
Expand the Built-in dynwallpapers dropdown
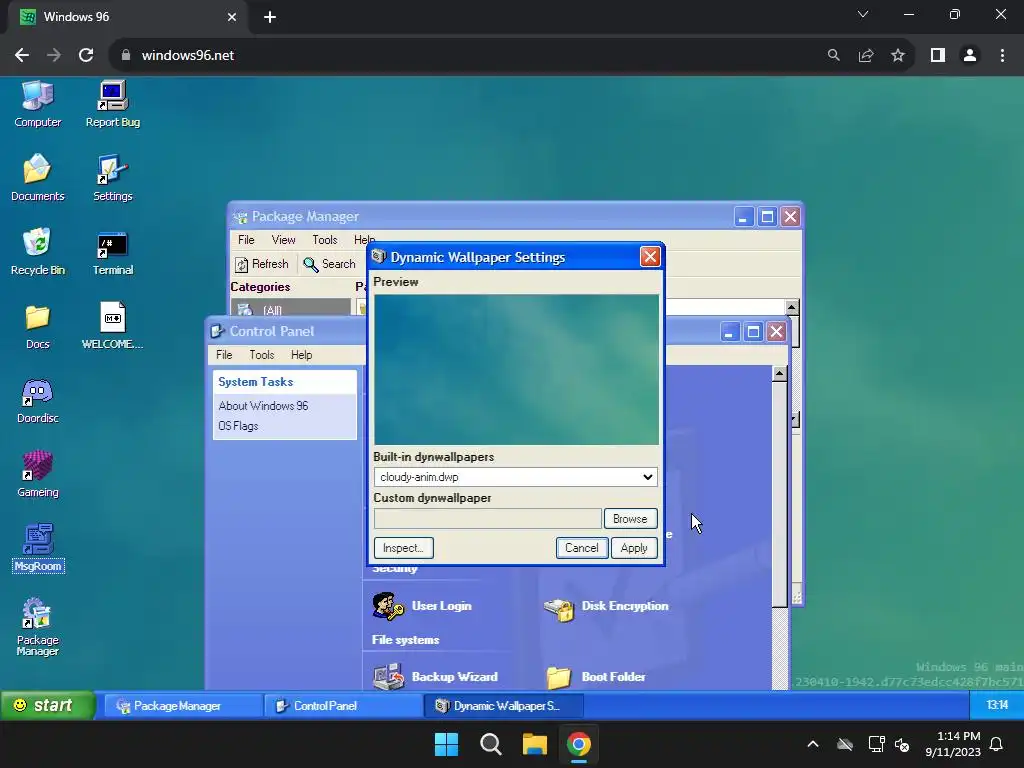coord(515,477)
